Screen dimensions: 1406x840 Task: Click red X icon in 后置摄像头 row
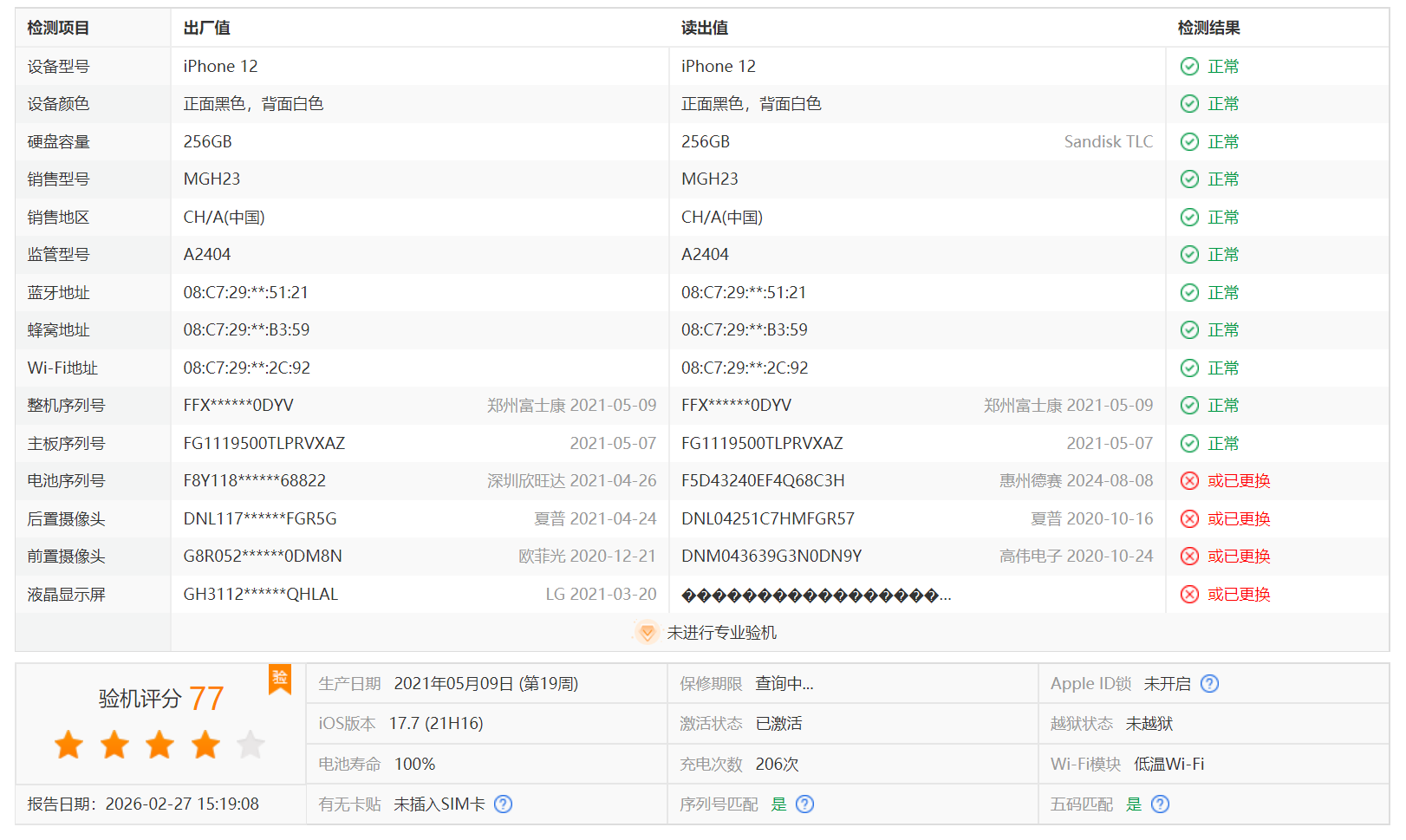(x=1189, y=519)
